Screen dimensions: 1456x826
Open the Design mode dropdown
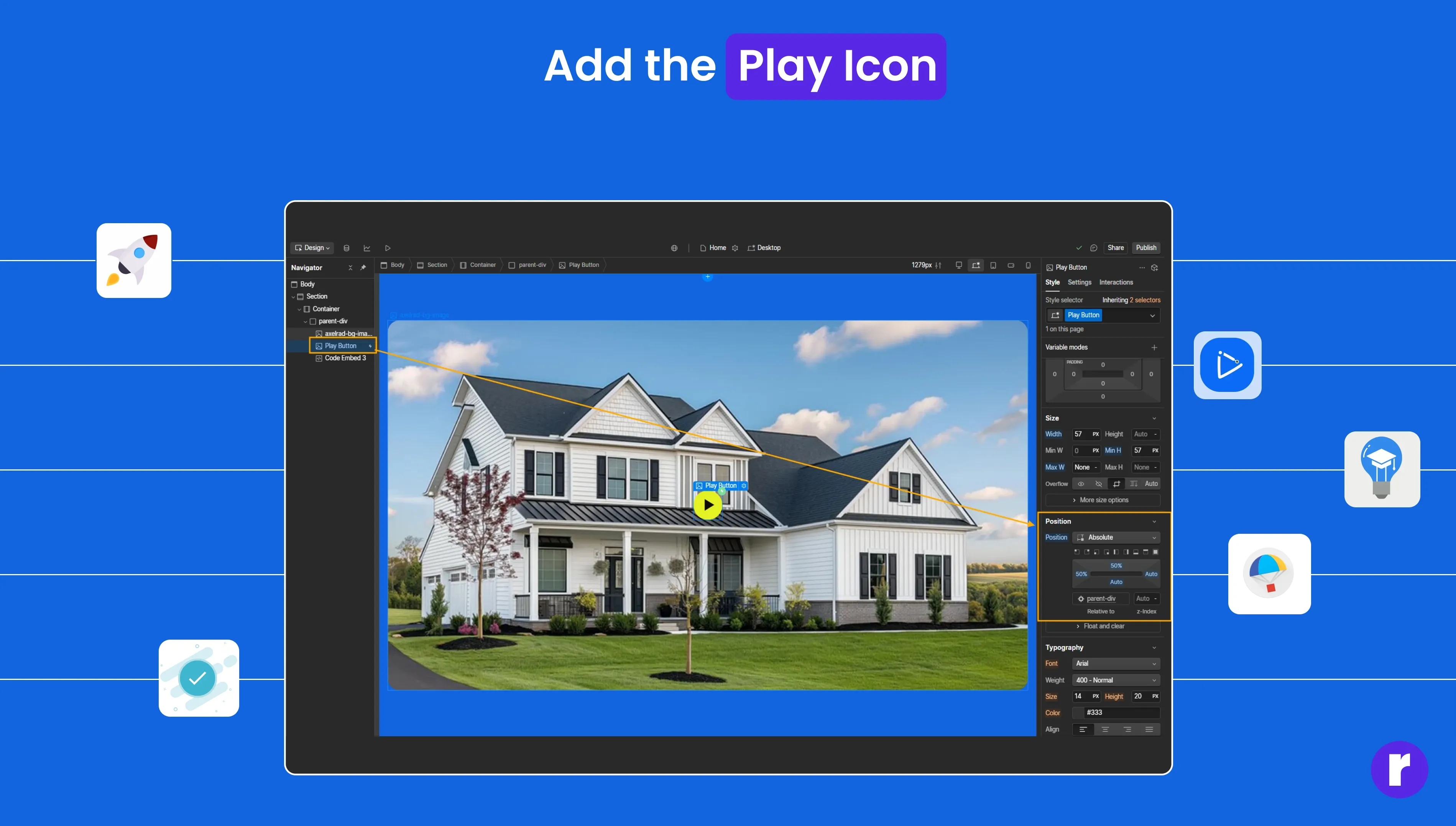[x=312, y=248]
